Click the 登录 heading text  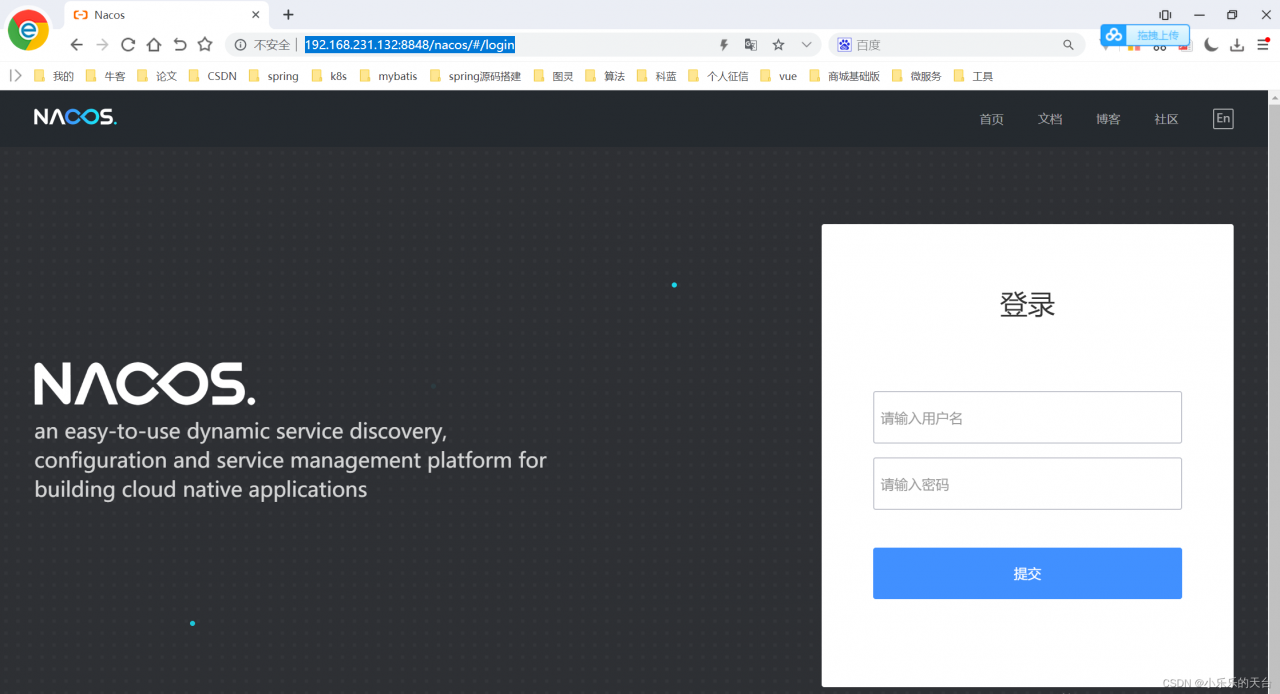1027,304
